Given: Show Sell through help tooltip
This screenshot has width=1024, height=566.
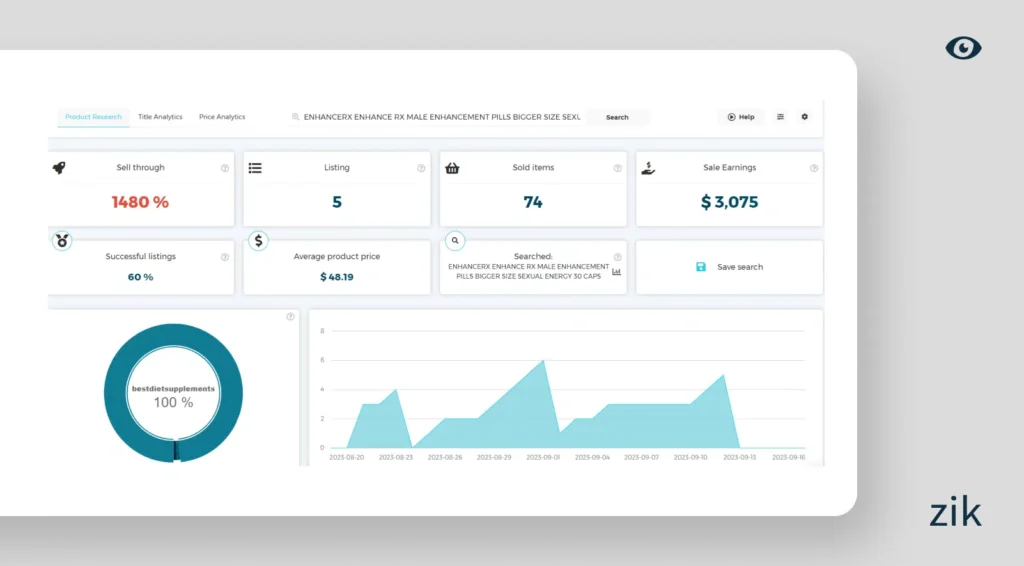Looking at the screenshot, I should (225, 168).
